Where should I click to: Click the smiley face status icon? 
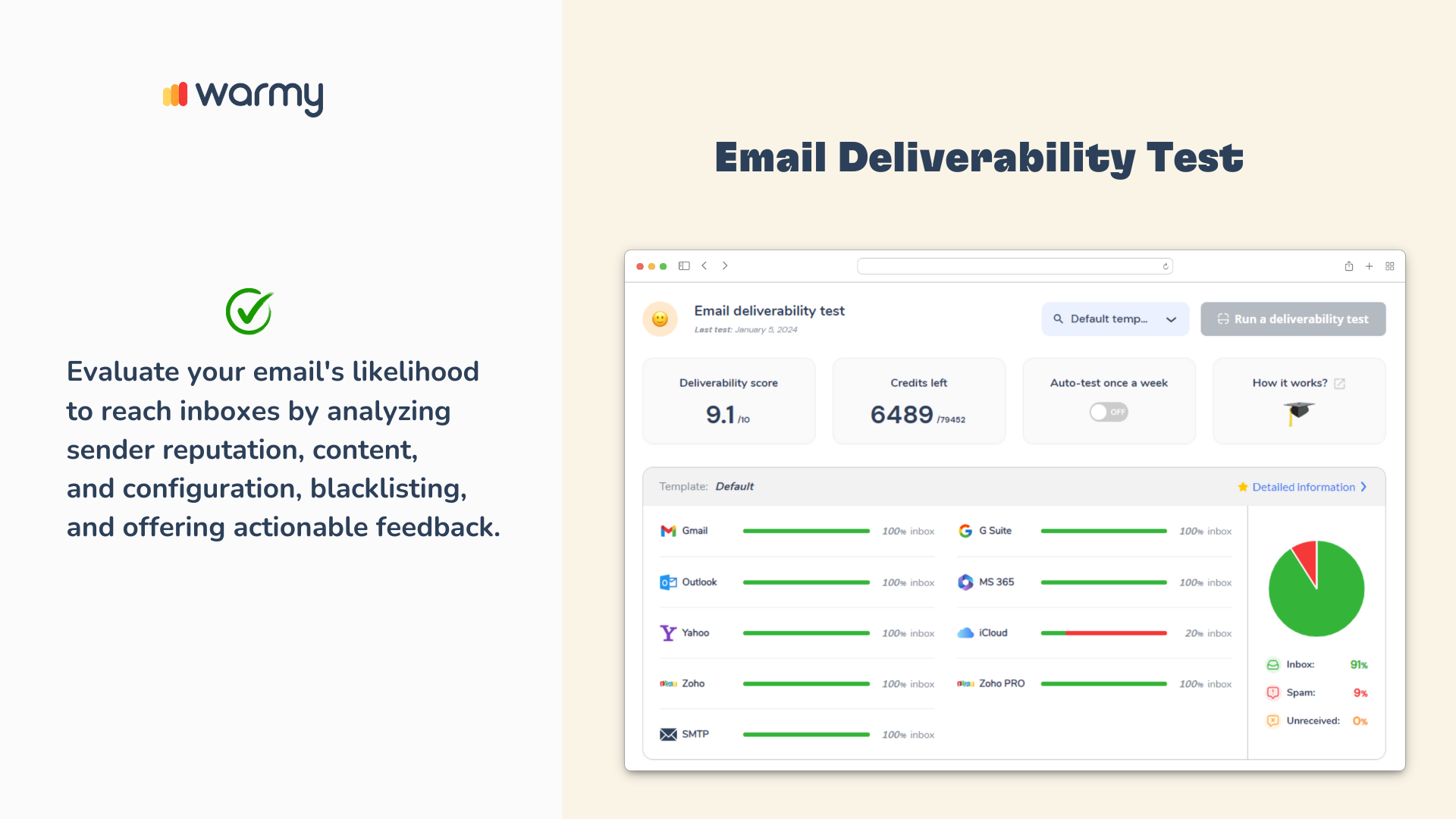click(x=660, y=319)
